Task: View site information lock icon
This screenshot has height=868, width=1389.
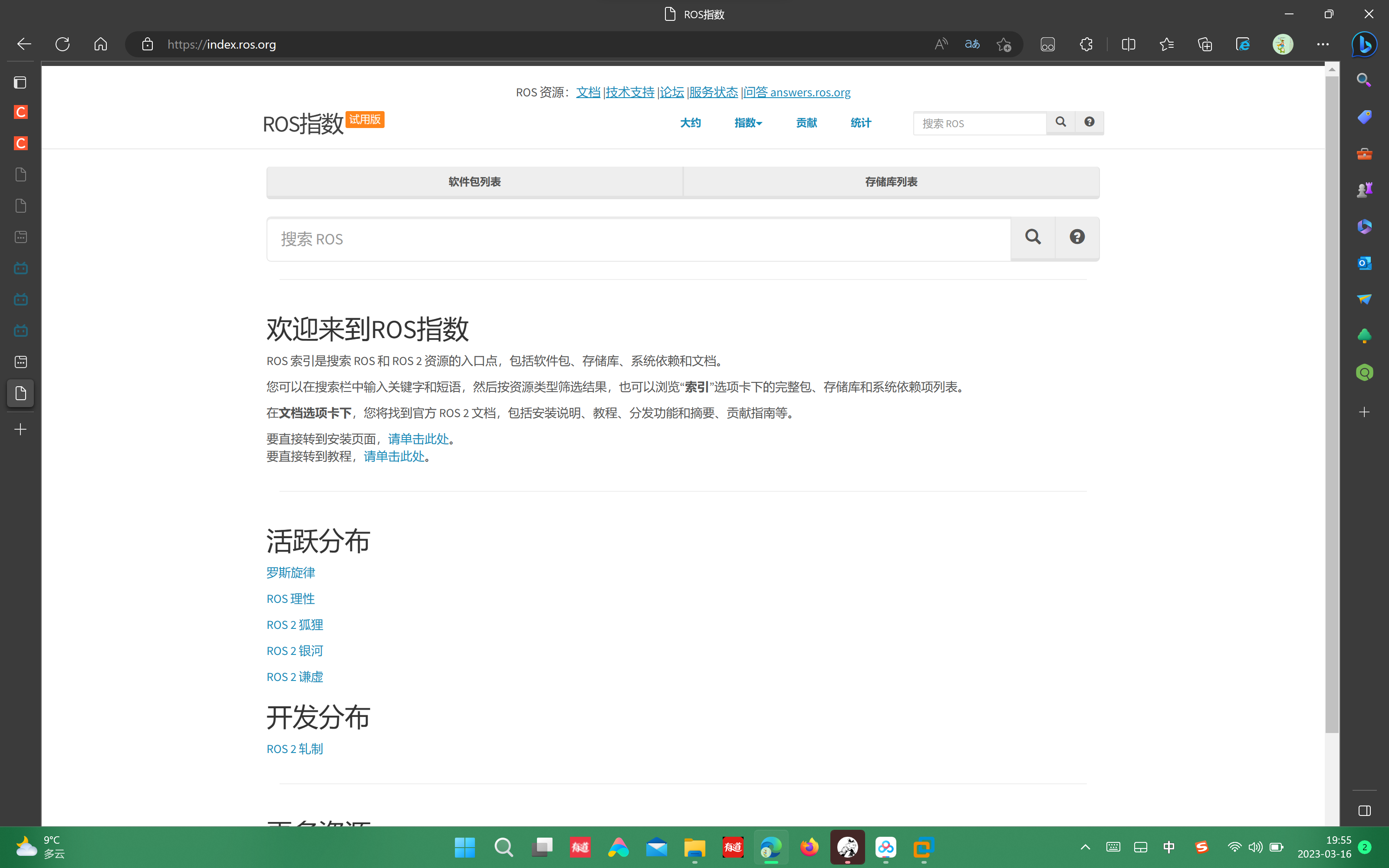Action: pyautogui.click(x=148, y=44)
